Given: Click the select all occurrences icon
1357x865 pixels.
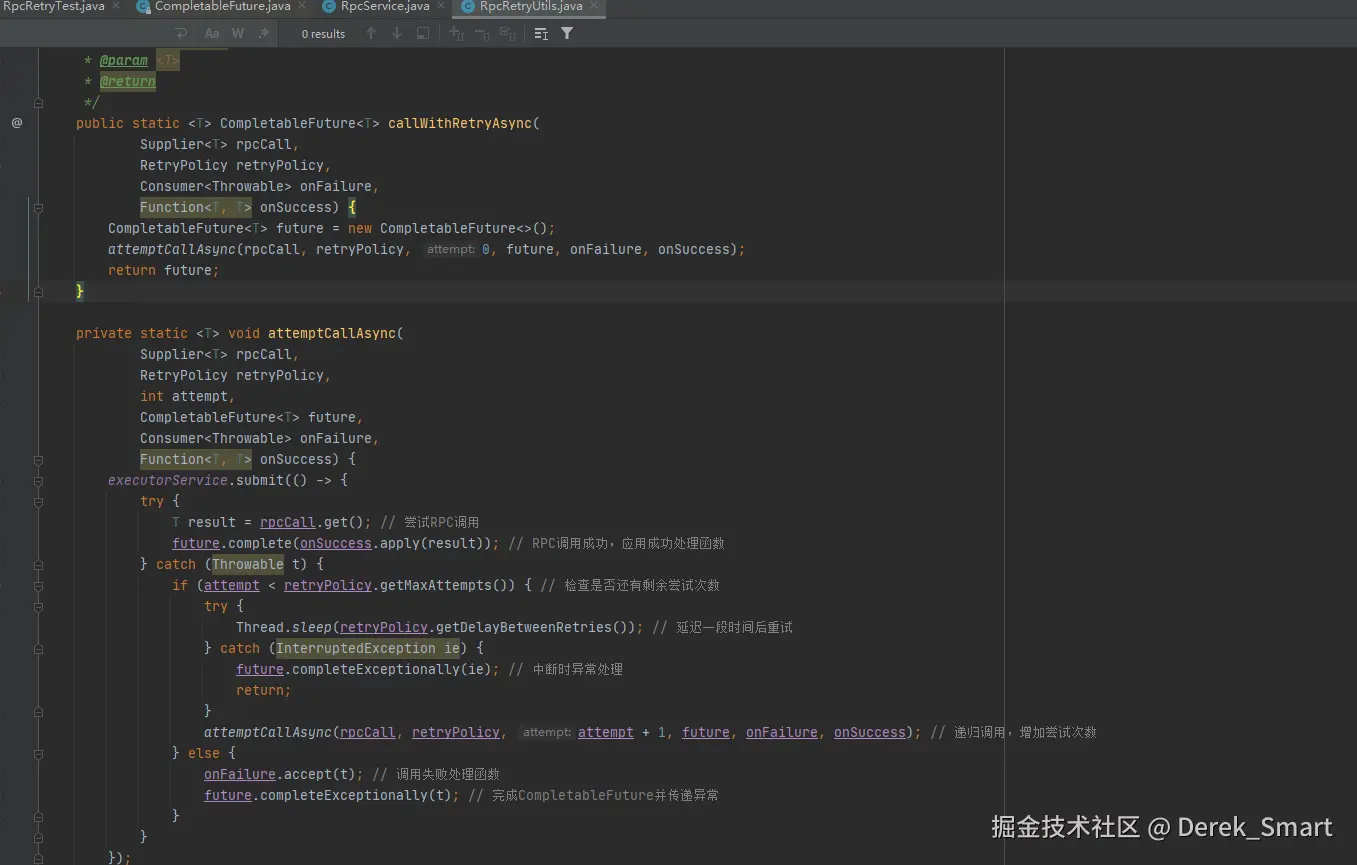Looking at the screenshot, I should point(510,33).
